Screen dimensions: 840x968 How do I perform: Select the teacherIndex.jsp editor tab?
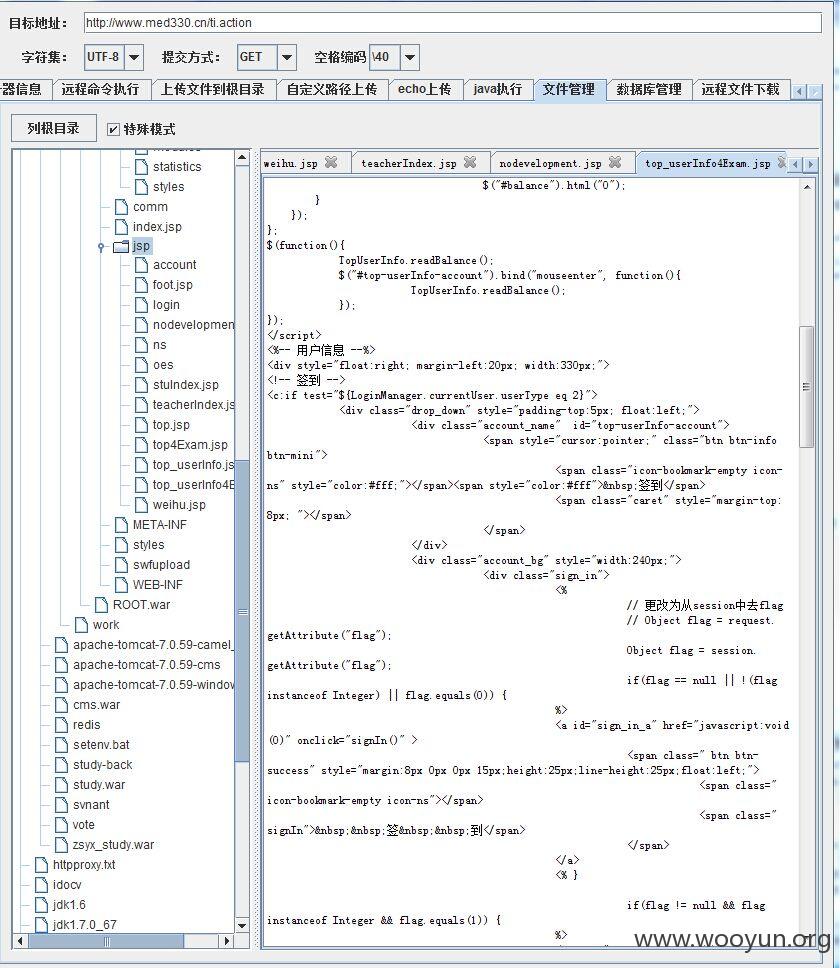pos(409,164)
